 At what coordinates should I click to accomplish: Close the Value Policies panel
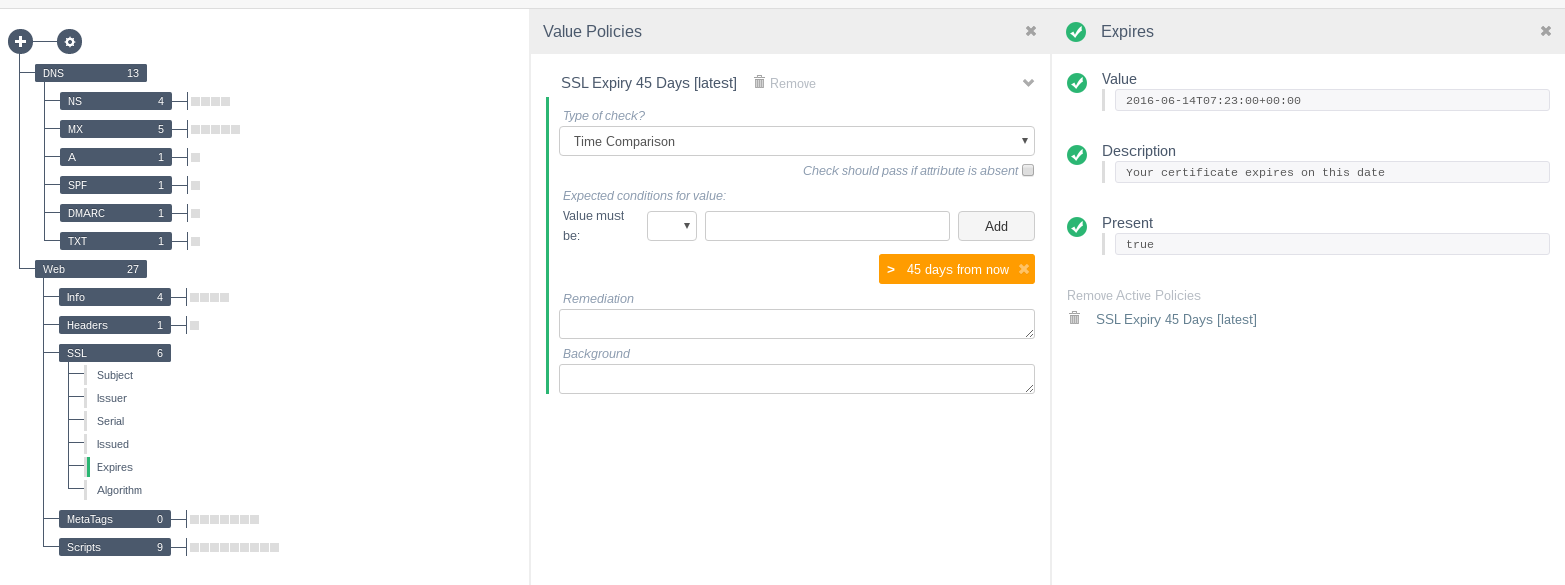[x=1031, y=31]
